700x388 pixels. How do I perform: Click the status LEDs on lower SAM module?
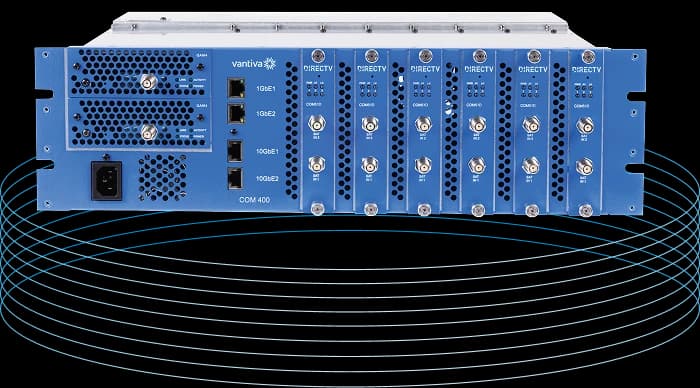(191, 134)
